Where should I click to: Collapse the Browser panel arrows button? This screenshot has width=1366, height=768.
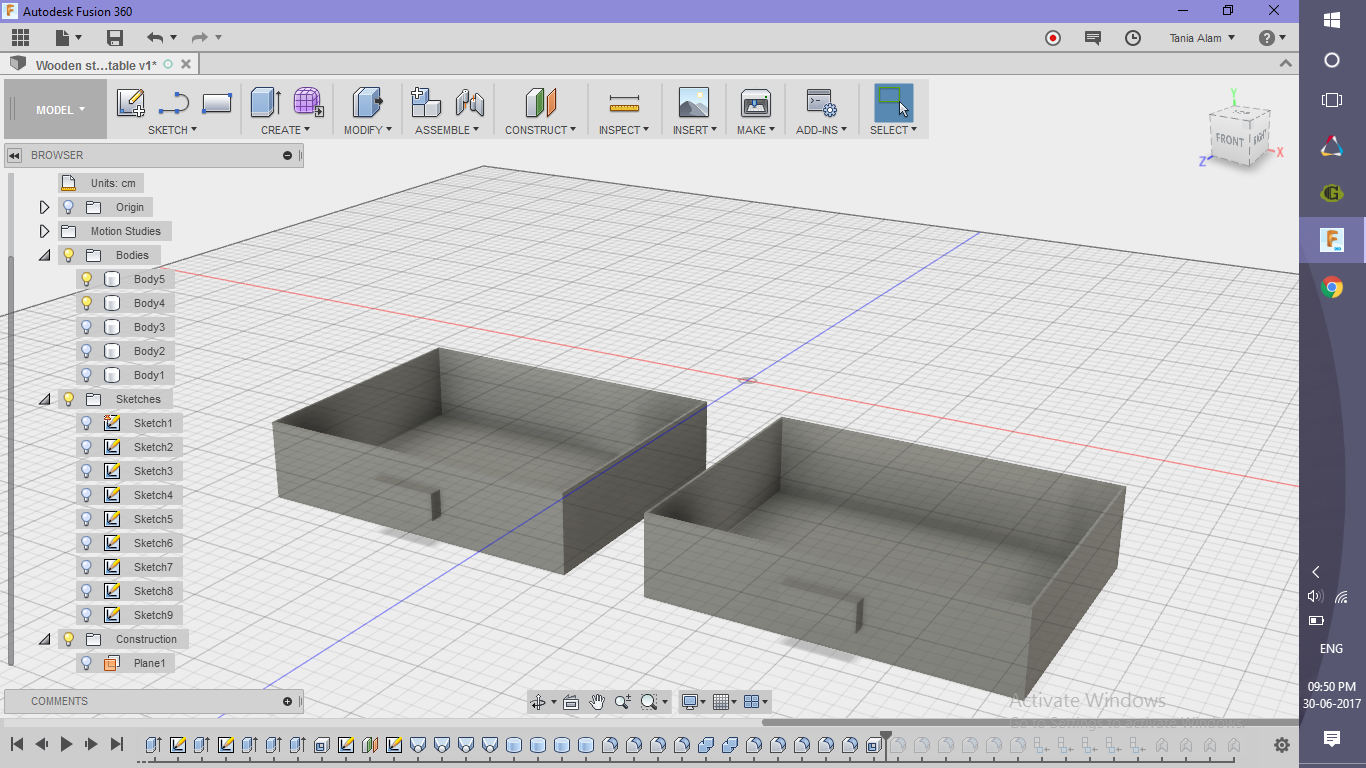pyautogui.click(x=15, y=155)
